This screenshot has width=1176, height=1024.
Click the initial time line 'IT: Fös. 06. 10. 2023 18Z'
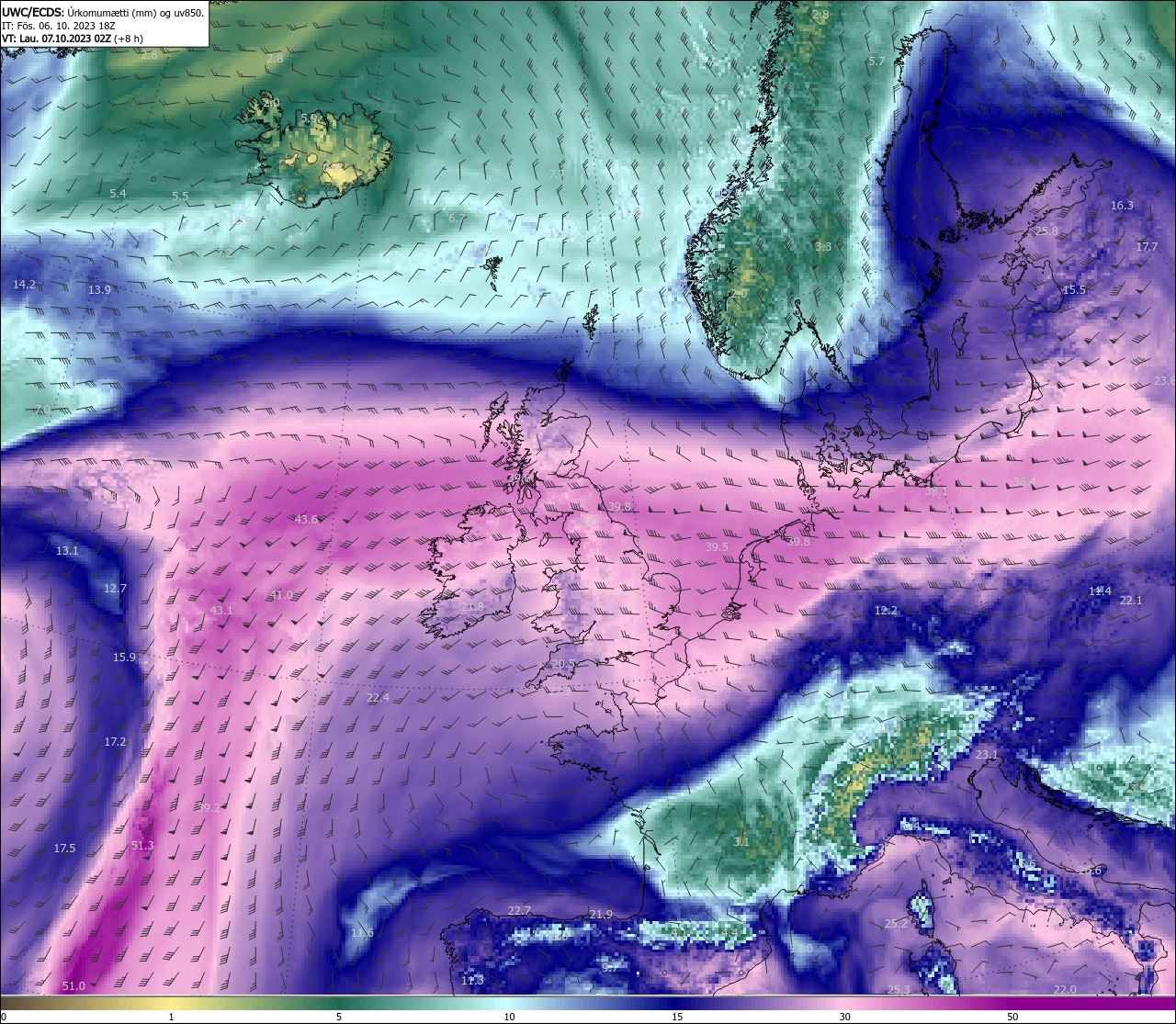coord(59,26)
